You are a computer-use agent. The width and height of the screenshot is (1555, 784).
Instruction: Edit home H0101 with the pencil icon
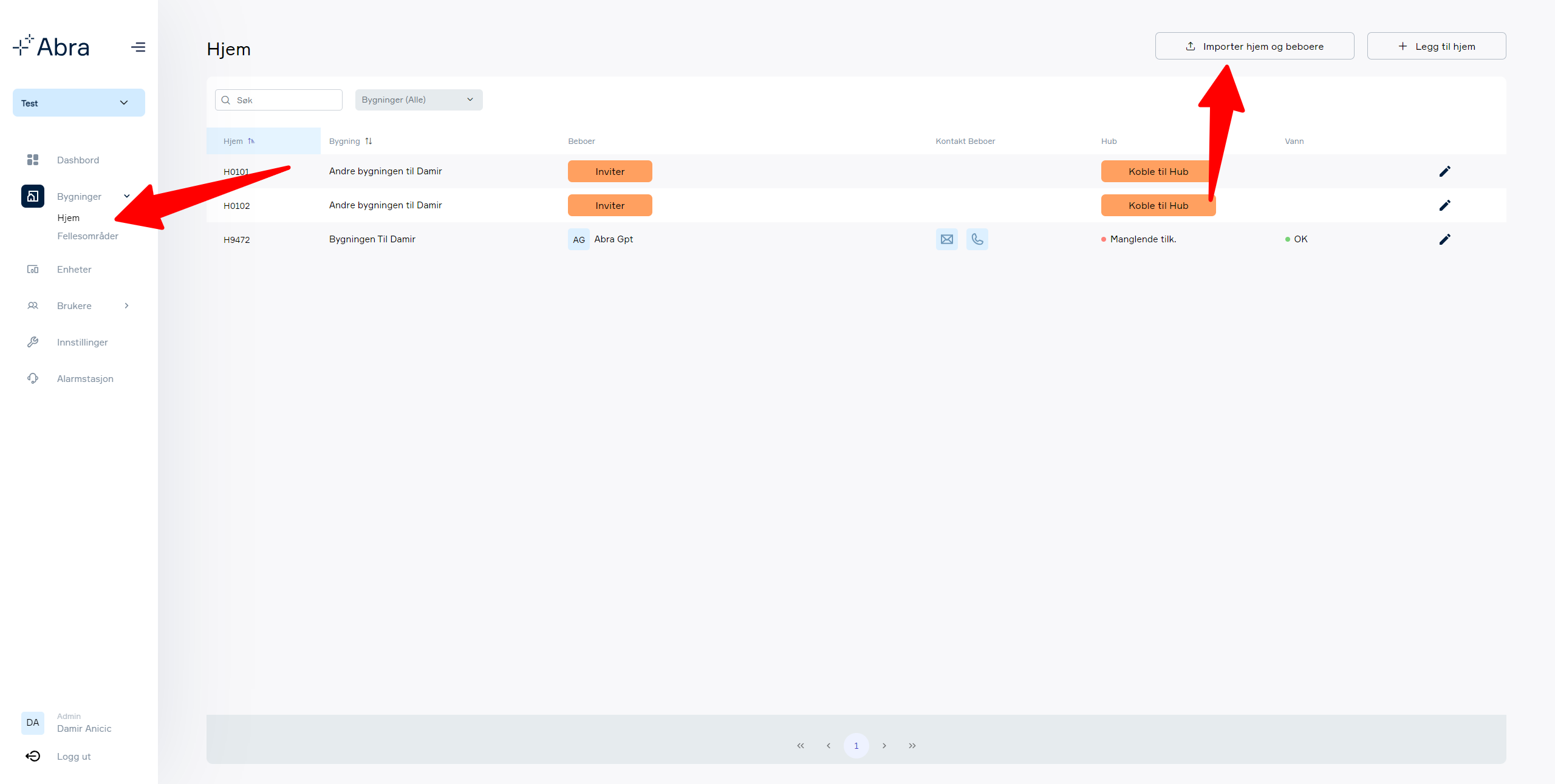(x=1444, y=171)
